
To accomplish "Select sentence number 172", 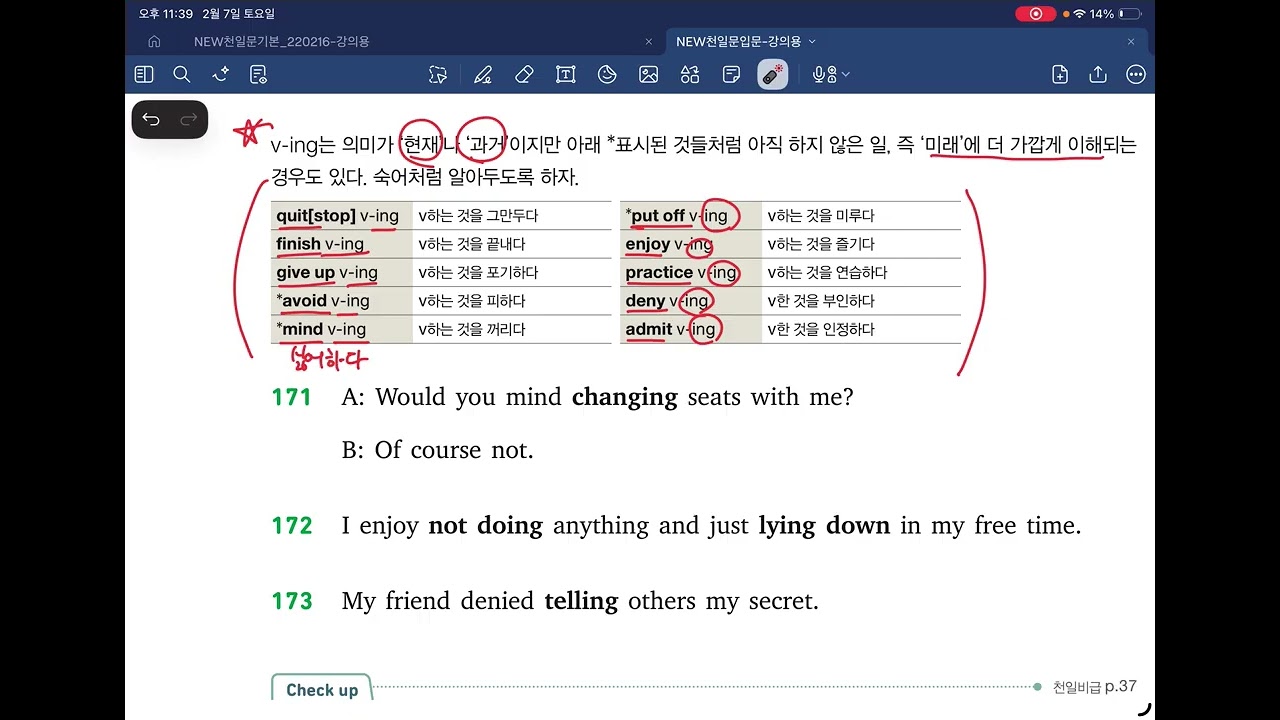I will 292,526.
